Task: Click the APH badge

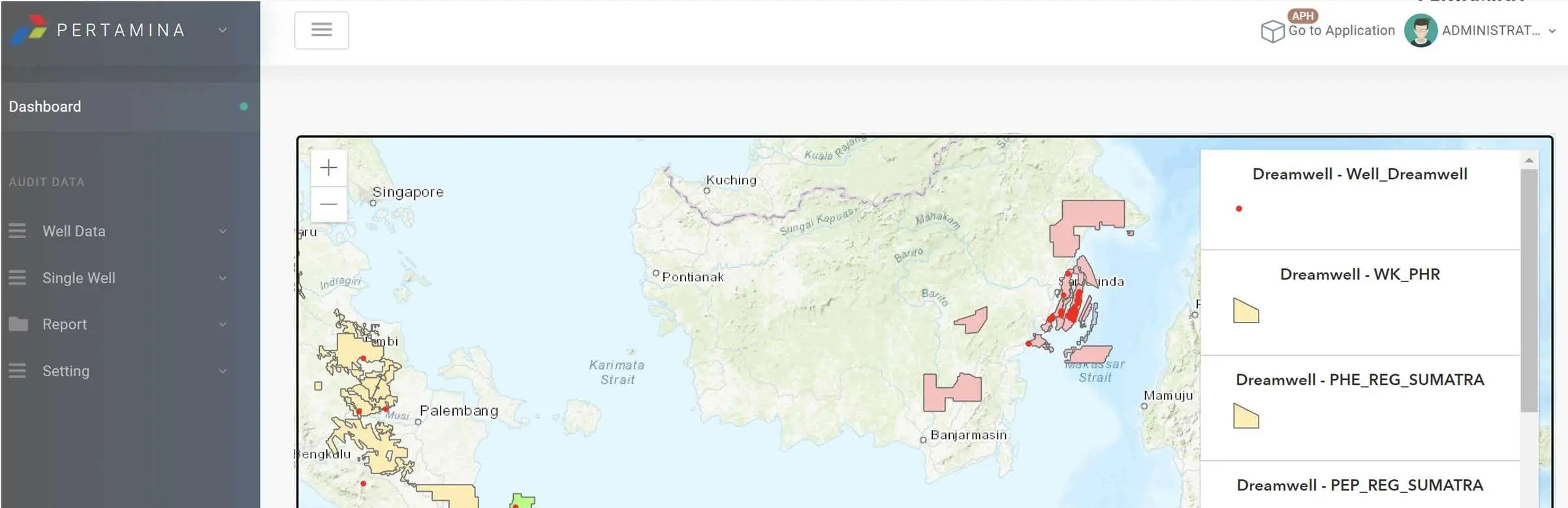Action: coord(1302,16)
